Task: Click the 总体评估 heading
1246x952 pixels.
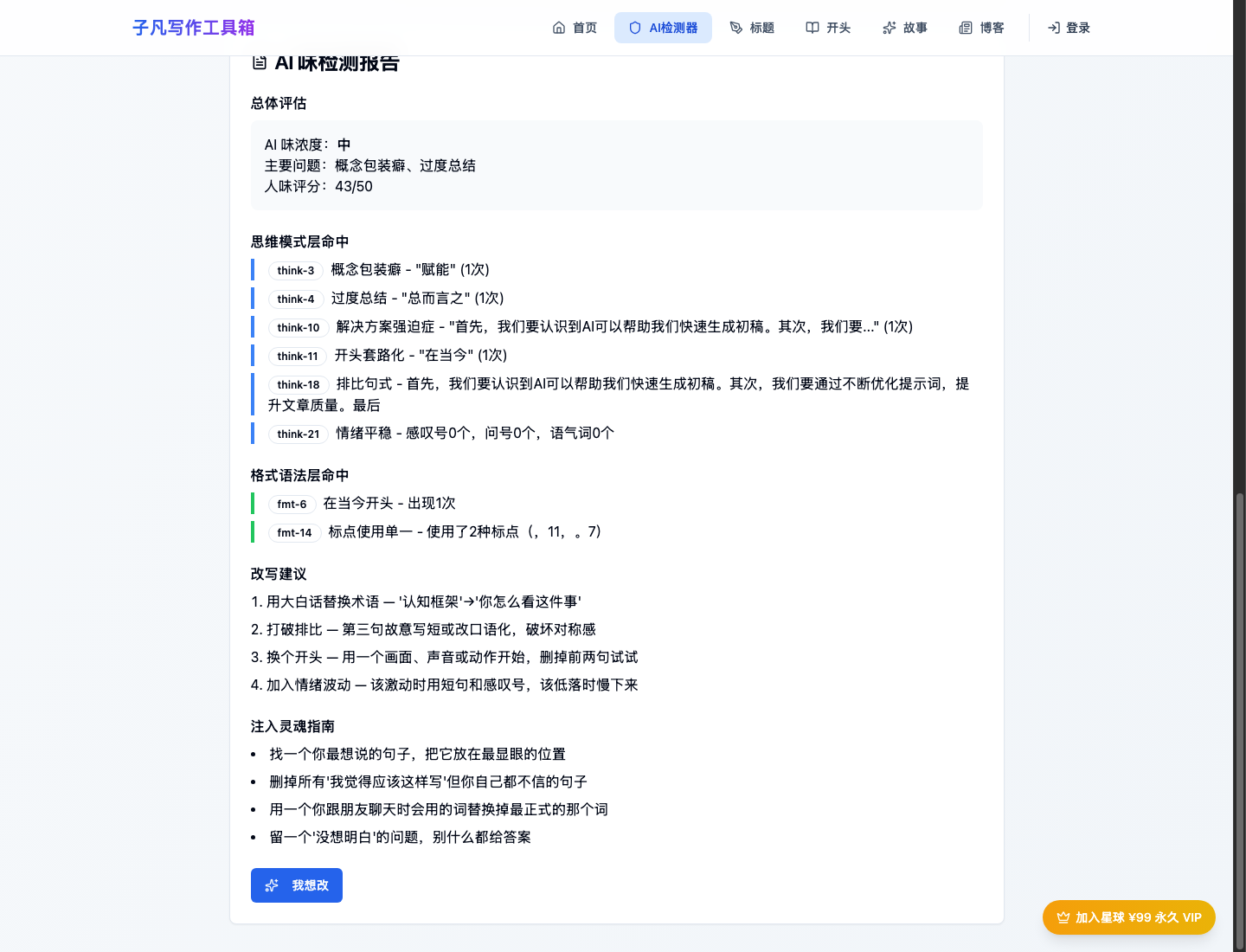Action: pyautogui.click(x=279, y=103)
